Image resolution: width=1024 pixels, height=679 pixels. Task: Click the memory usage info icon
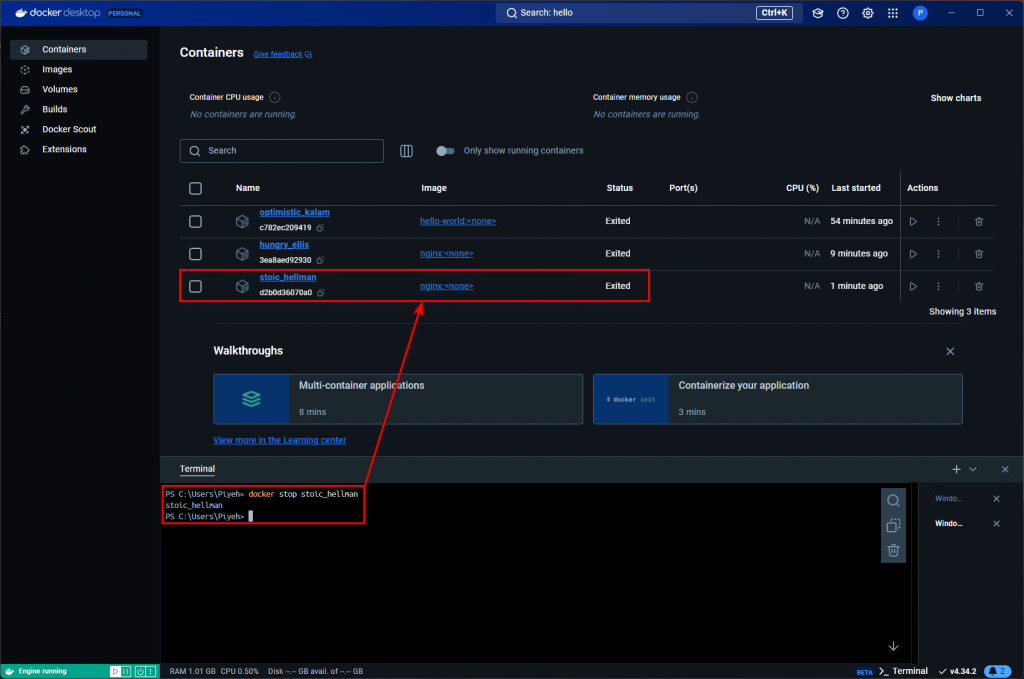tap(692, 97)
